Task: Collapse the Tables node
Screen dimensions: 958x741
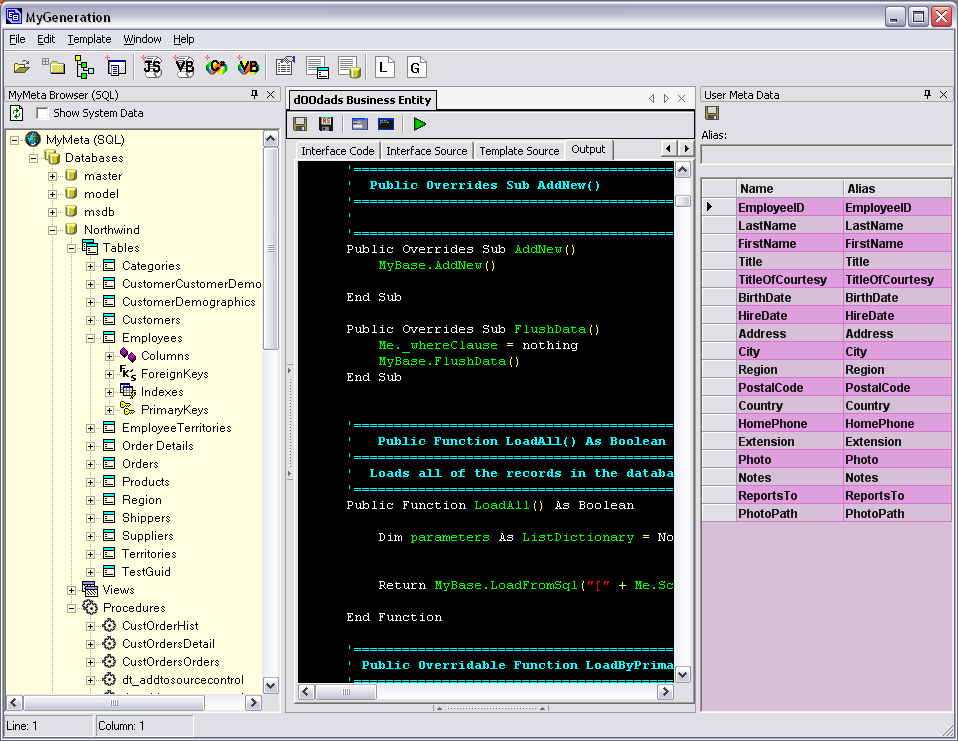Action: pyautogui.click(x=71, y=248)
